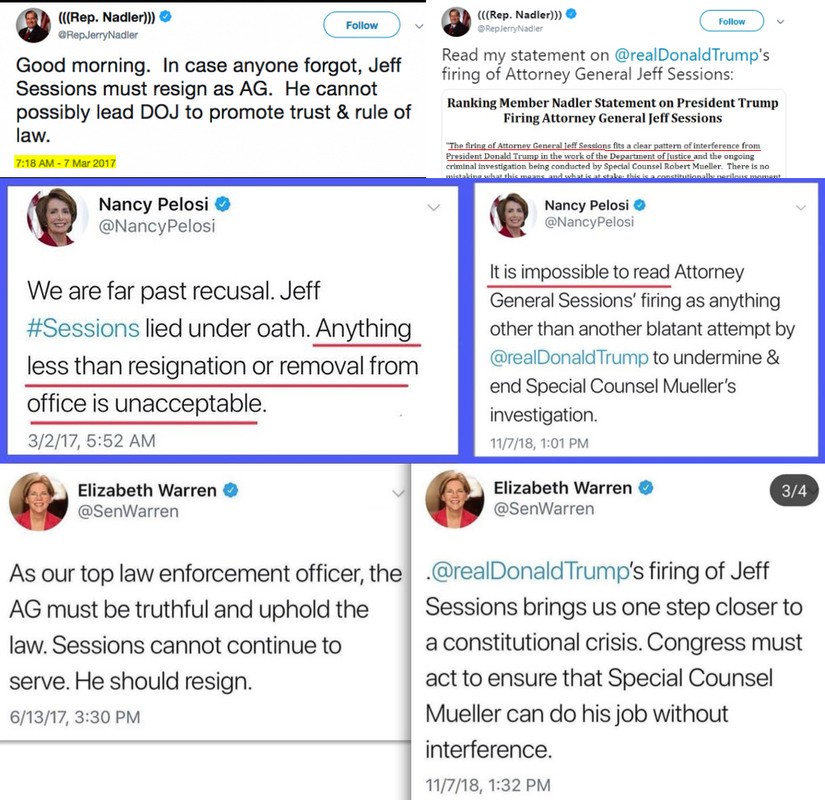Open Rep. Nadler's avatar on the 2017 tweet

click(x=33, y=25)
